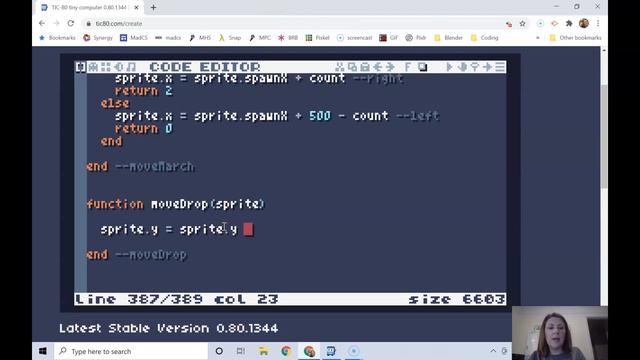This screenshot has width=640, height=360.
Task: Toggle the shadow icon in code editor toolbar
Action: pyautogui.click(x=422, y=67)
